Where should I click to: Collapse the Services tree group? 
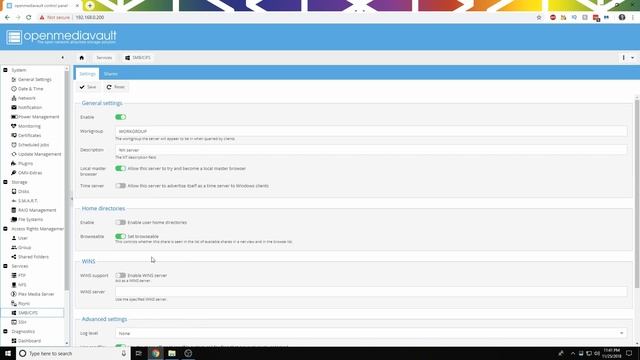(5, 266)
